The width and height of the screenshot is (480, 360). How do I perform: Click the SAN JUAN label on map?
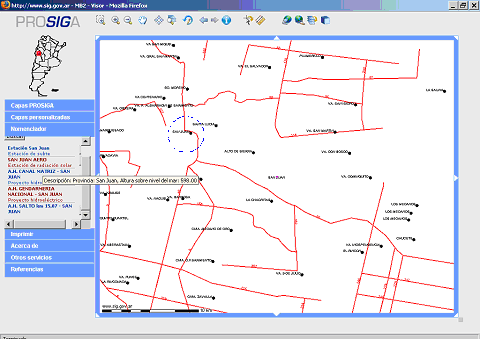pyautogui.click(x=276, y=177)
